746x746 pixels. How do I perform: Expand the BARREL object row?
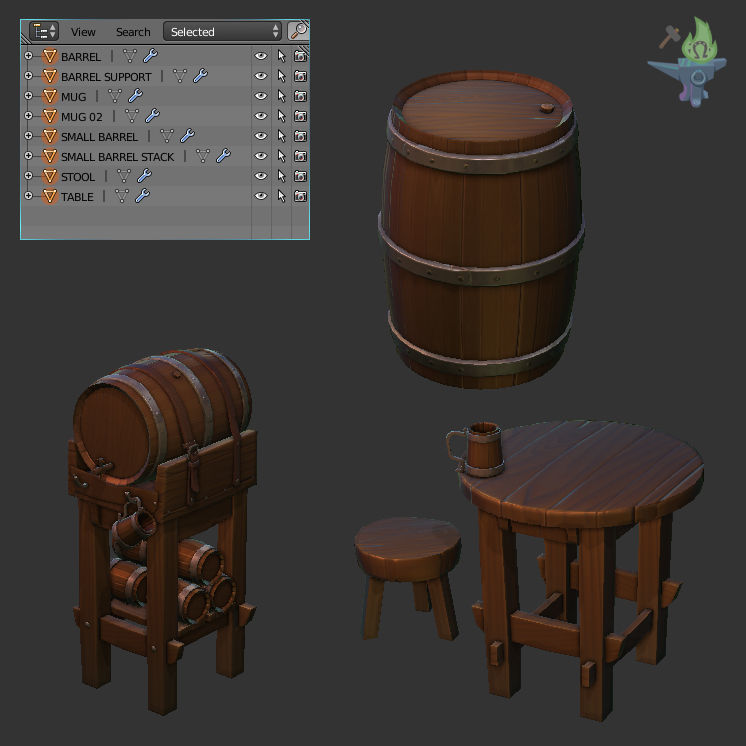click(x=29, y=56)
